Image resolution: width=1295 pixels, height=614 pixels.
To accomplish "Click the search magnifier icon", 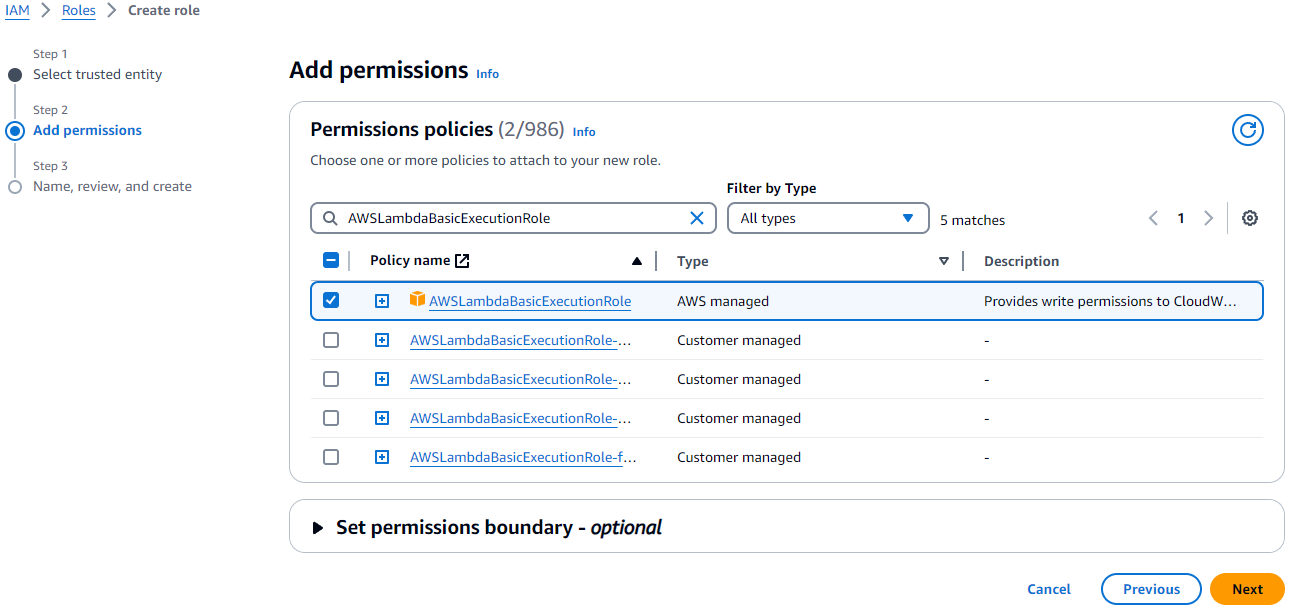I will click(330, 219).
